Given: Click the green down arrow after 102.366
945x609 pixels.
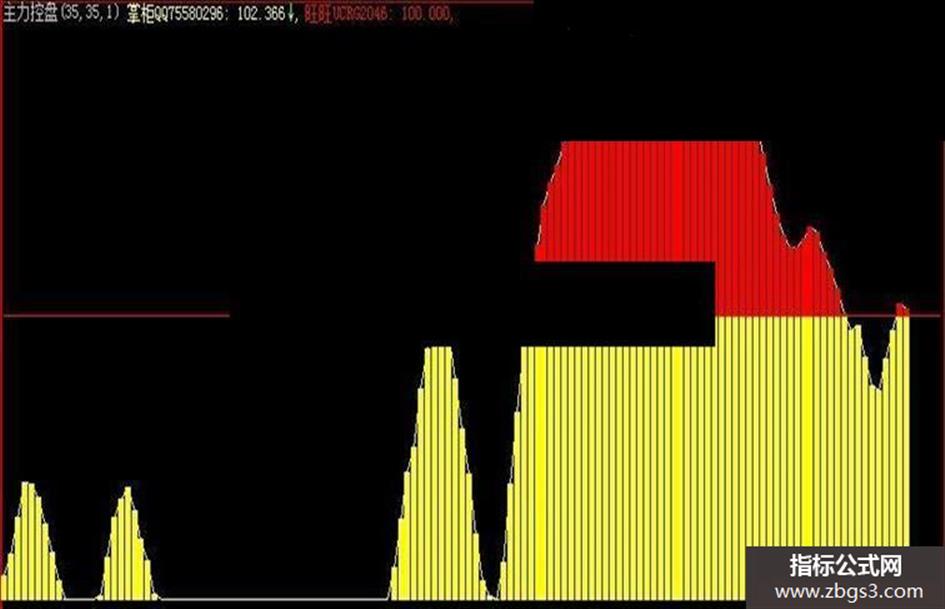Looking at the screenshot, I should click(292, 13).
